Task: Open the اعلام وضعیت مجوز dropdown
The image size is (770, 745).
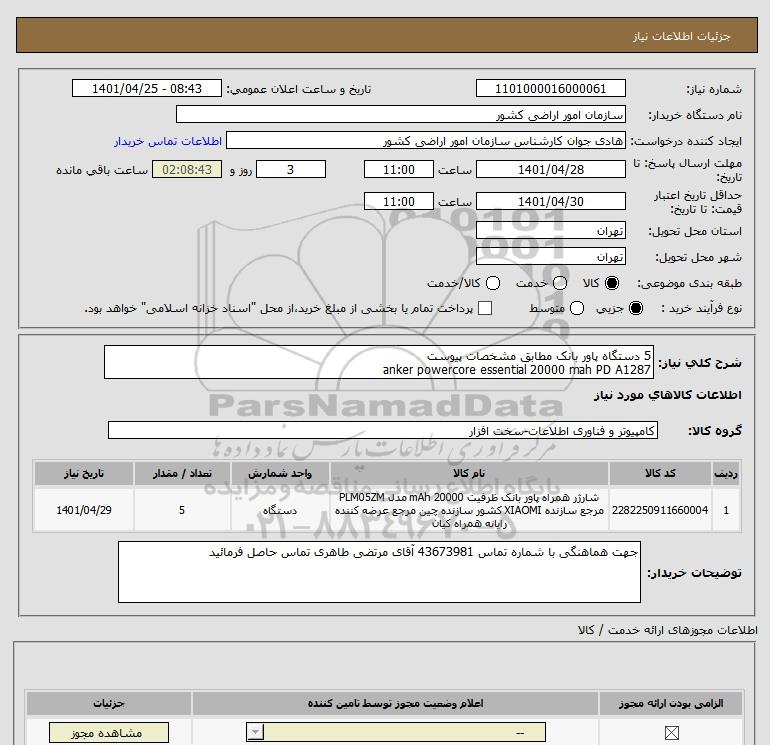Action: tap(396, 732)
